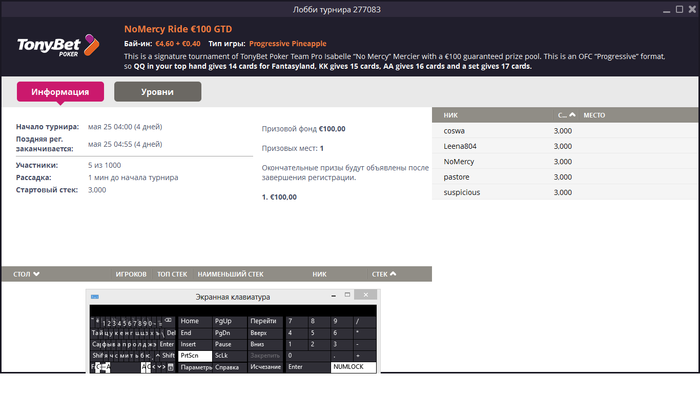Close the Экранная клавиатура window
700x394 pixels.
pyautogui.click(x=366, y=295)
